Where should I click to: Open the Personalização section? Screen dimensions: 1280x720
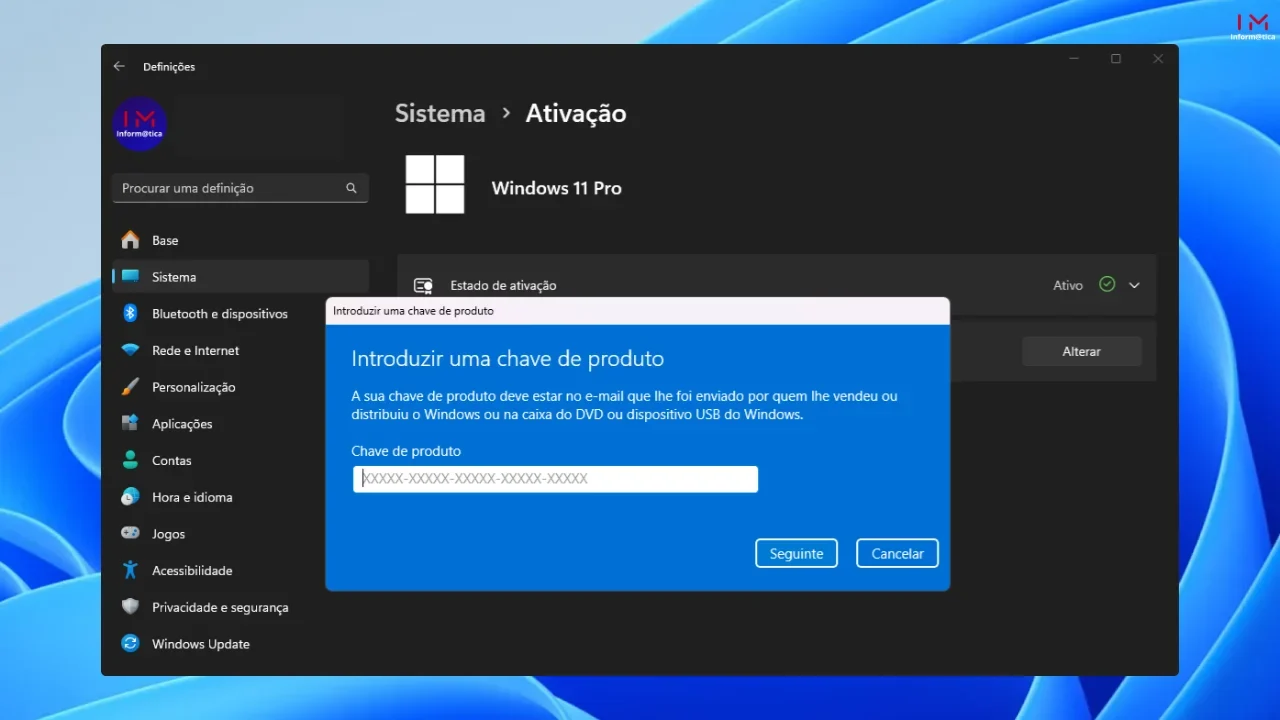pos(240,387)
